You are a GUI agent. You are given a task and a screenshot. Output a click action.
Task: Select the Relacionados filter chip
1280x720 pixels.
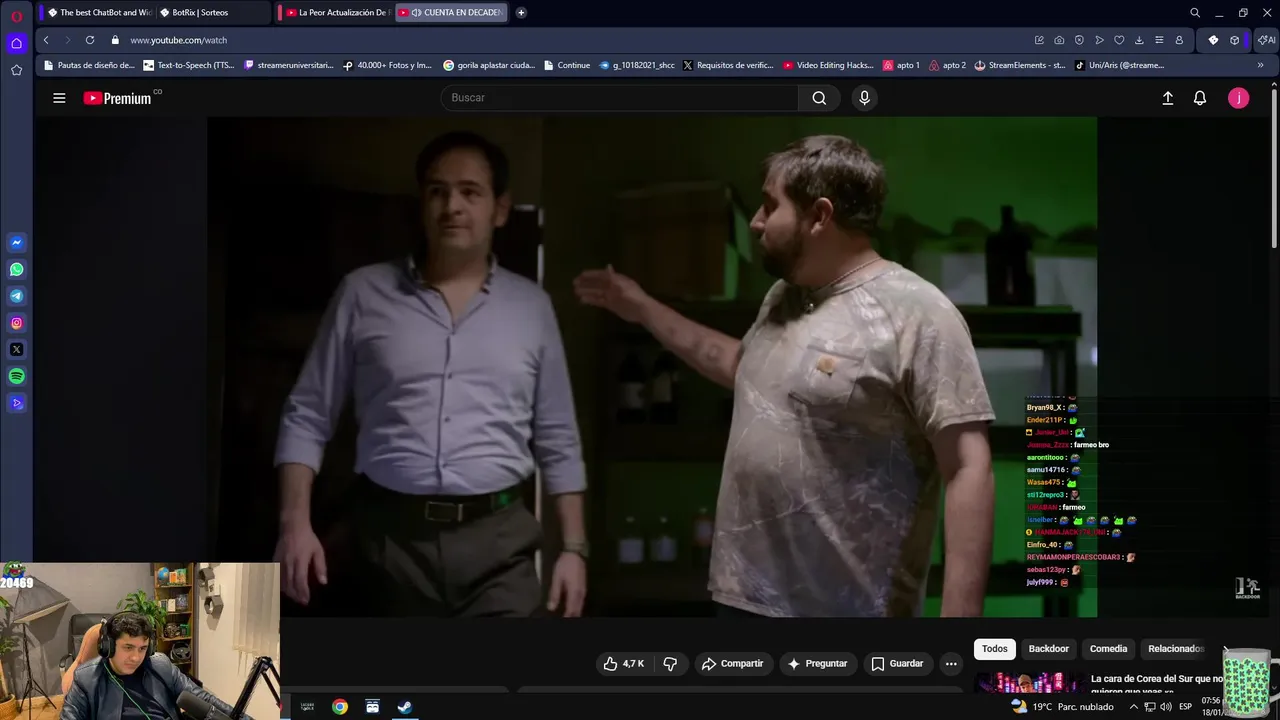pos(1176,649)
